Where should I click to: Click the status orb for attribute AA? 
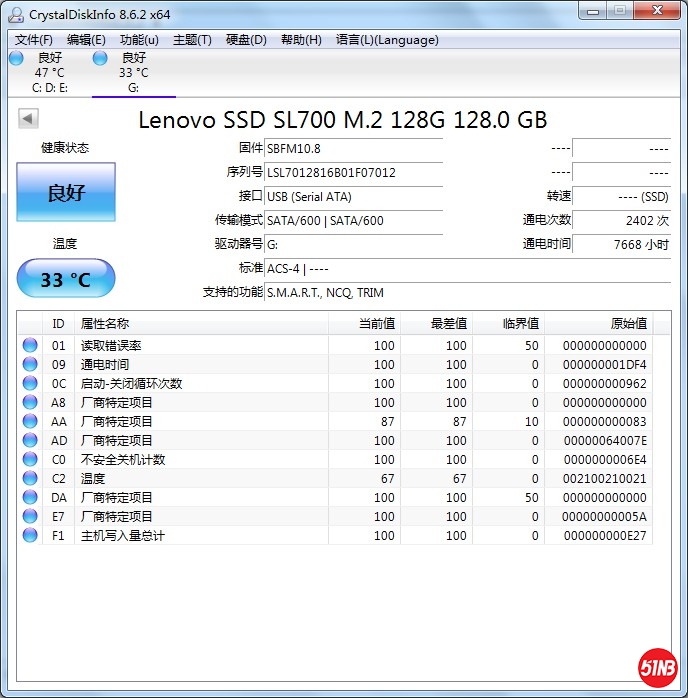click(x=30, y=422)
